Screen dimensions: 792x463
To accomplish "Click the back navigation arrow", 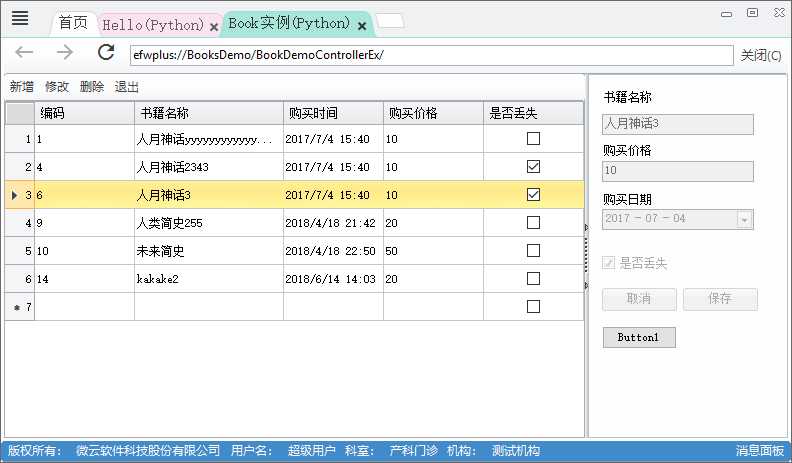I will point(25,53).
